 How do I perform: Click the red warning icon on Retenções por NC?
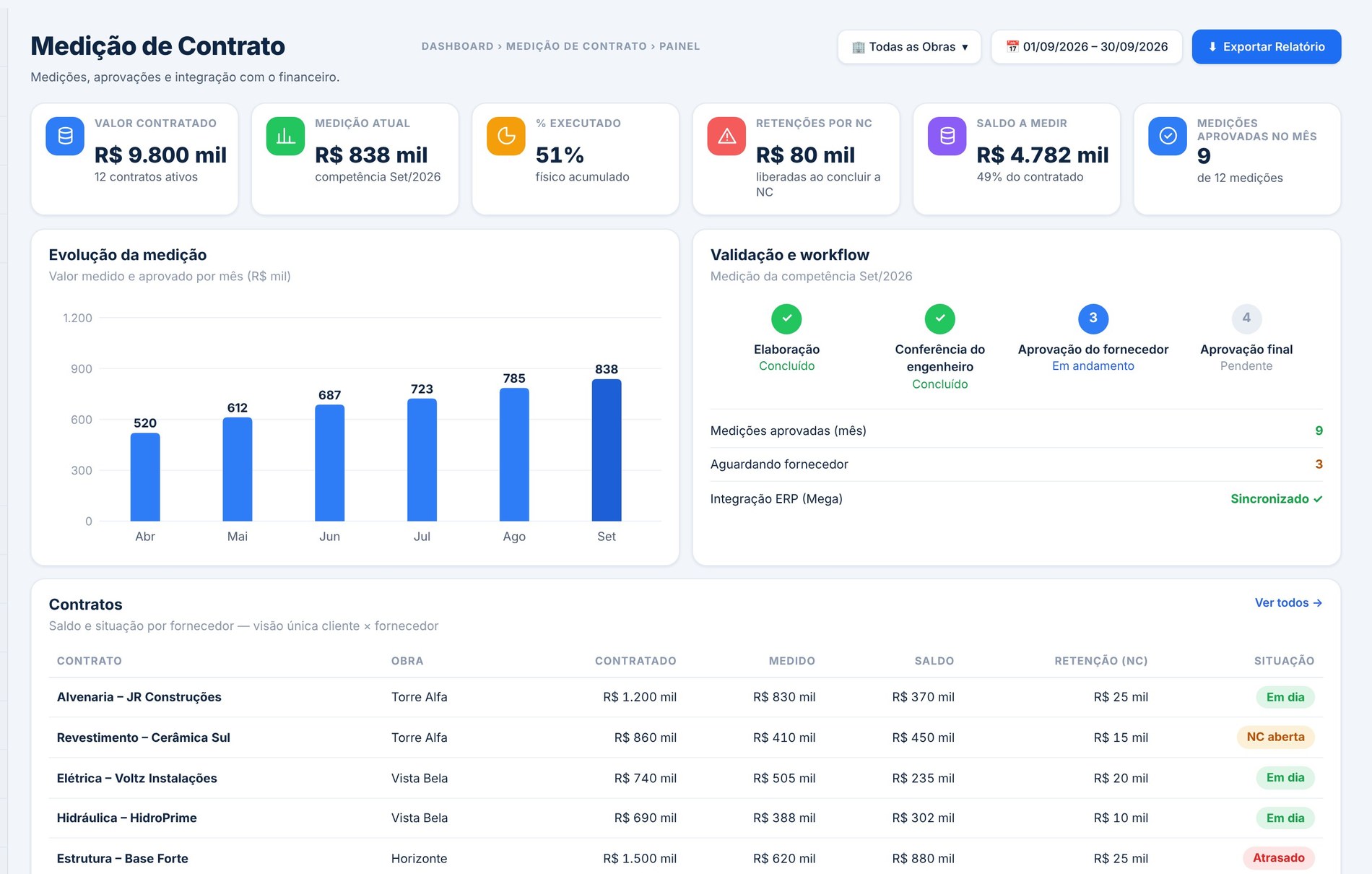pyautogui.click(x=726, y=136)
